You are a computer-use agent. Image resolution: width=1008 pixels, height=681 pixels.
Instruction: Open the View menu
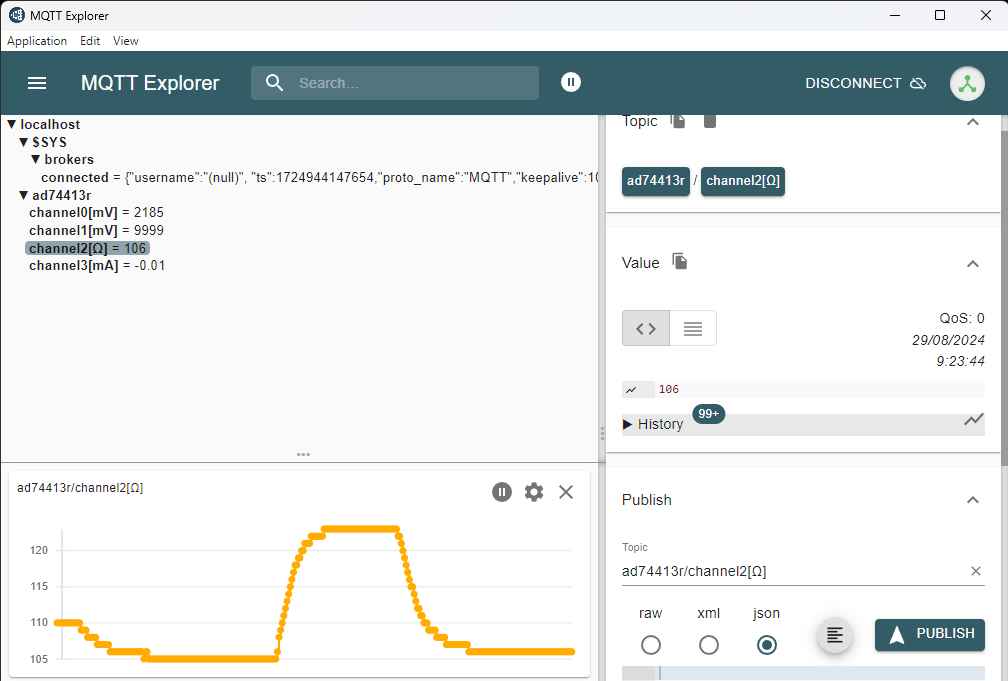click(x=125, y=41)
